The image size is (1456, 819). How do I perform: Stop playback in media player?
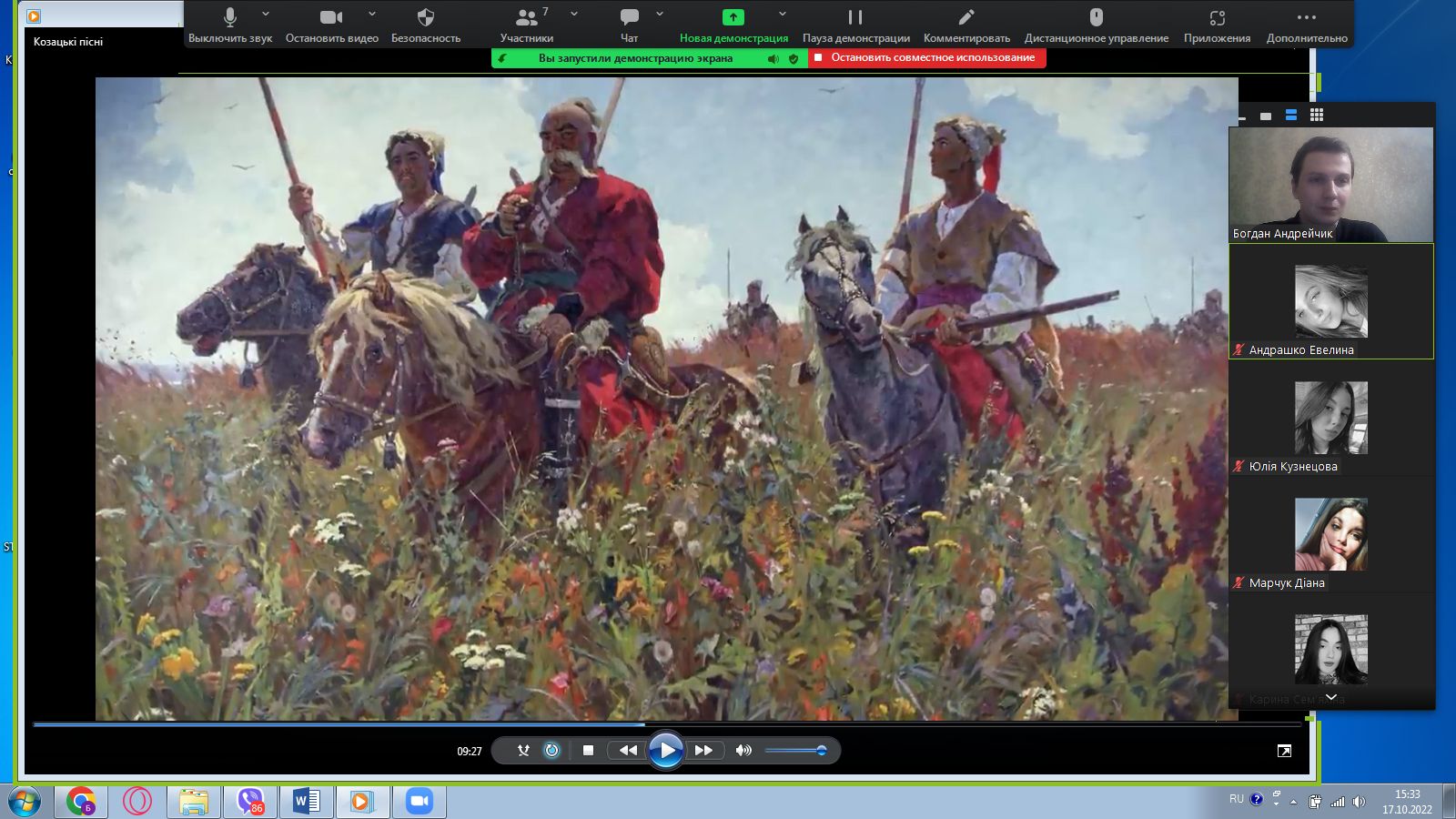pos(588,751)
